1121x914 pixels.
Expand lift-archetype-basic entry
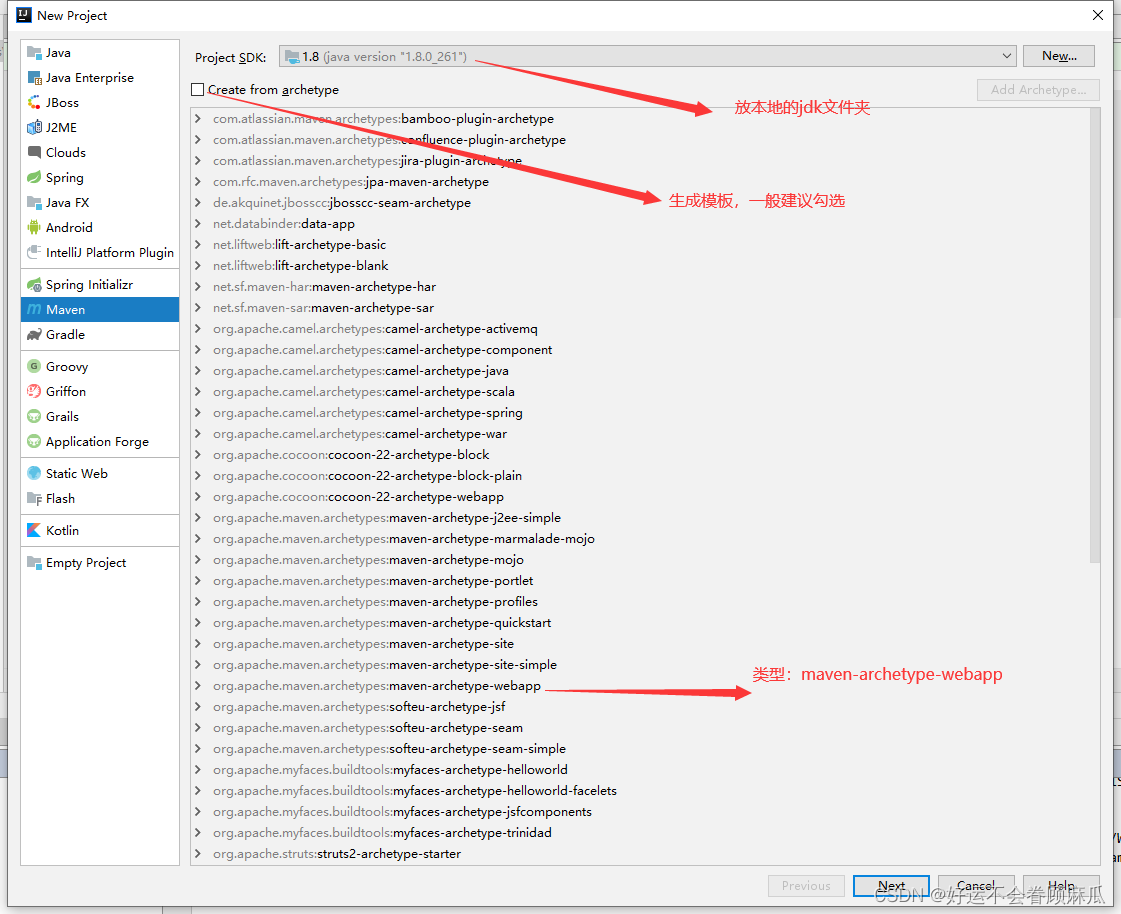coord(198,245)
